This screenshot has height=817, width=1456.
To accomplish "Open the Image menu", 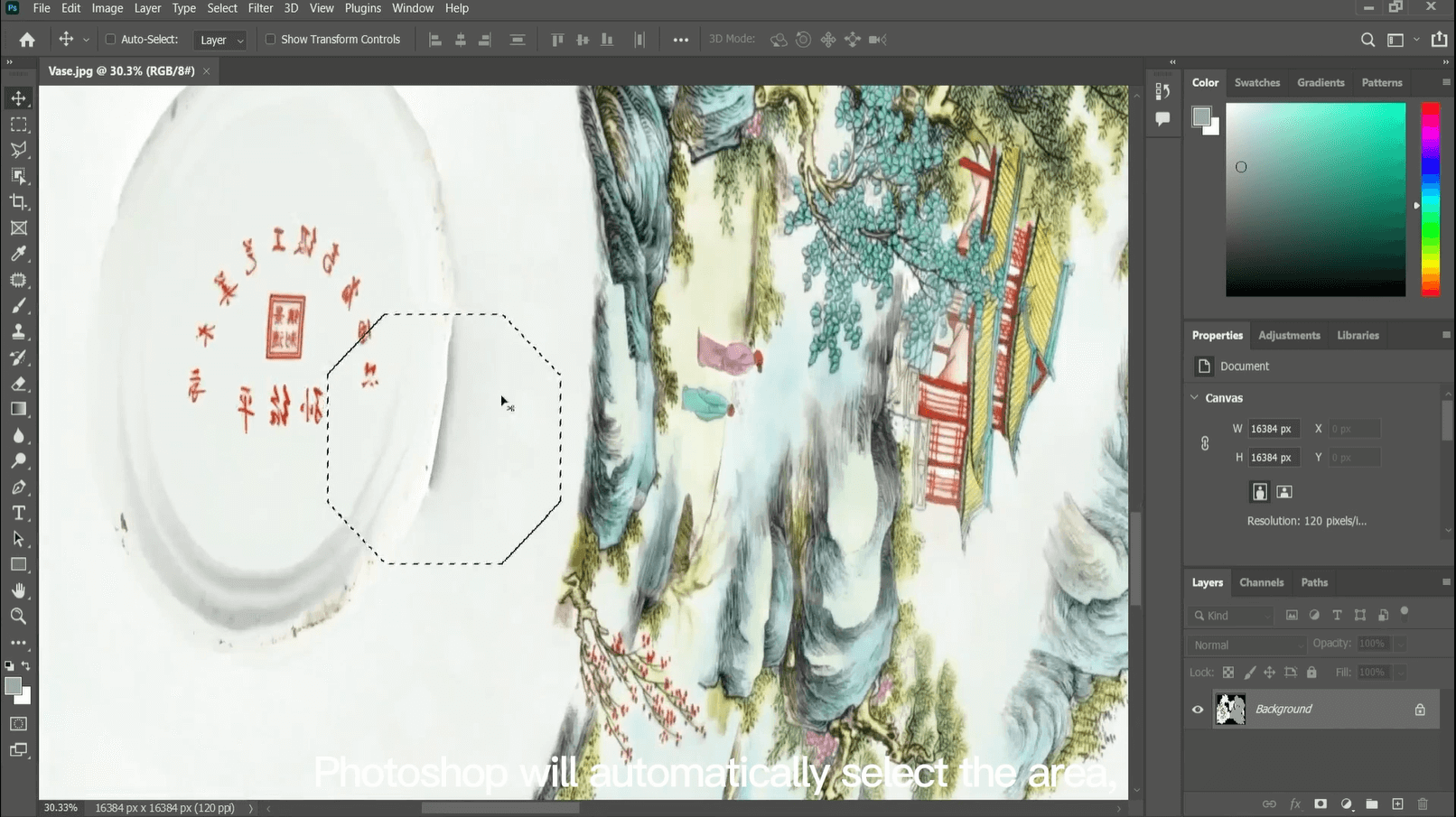I will tap(107, 8).
